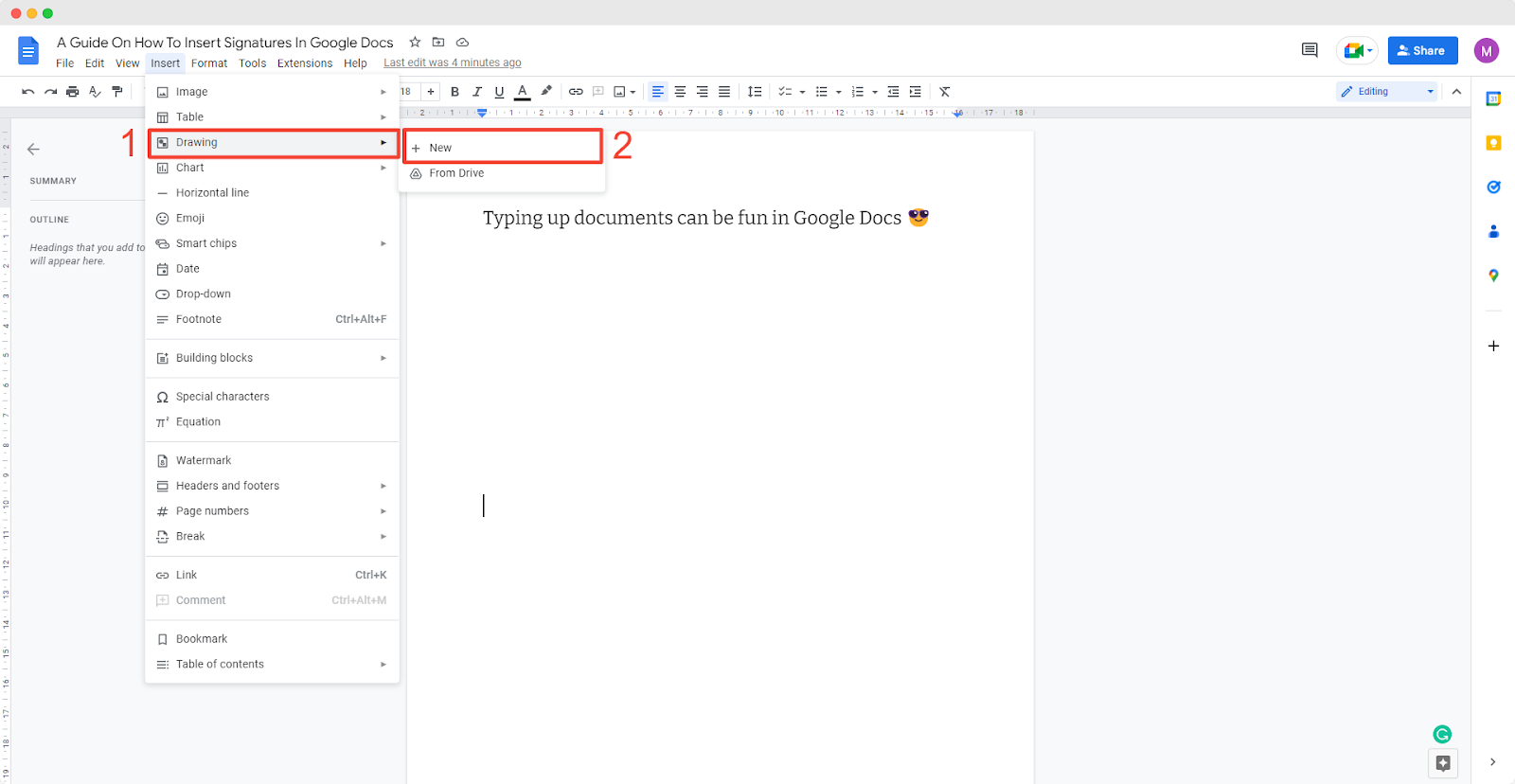Open the Last edit history link
The height and width of the screenshot is (784, 1515).
pos(453,62)
